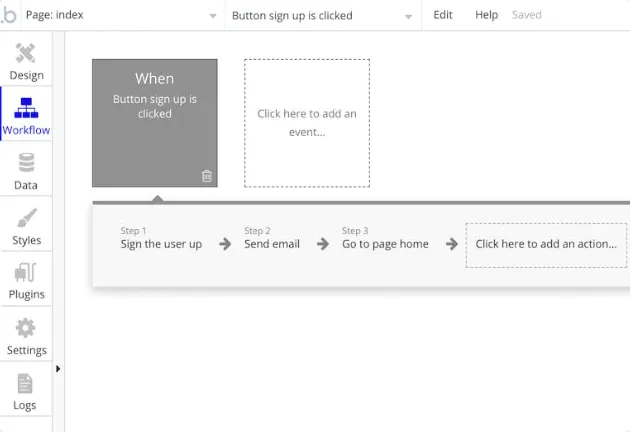Open the Help menu
The width and height of the screenshot is (630, 432).
click(x=487, y=15)
